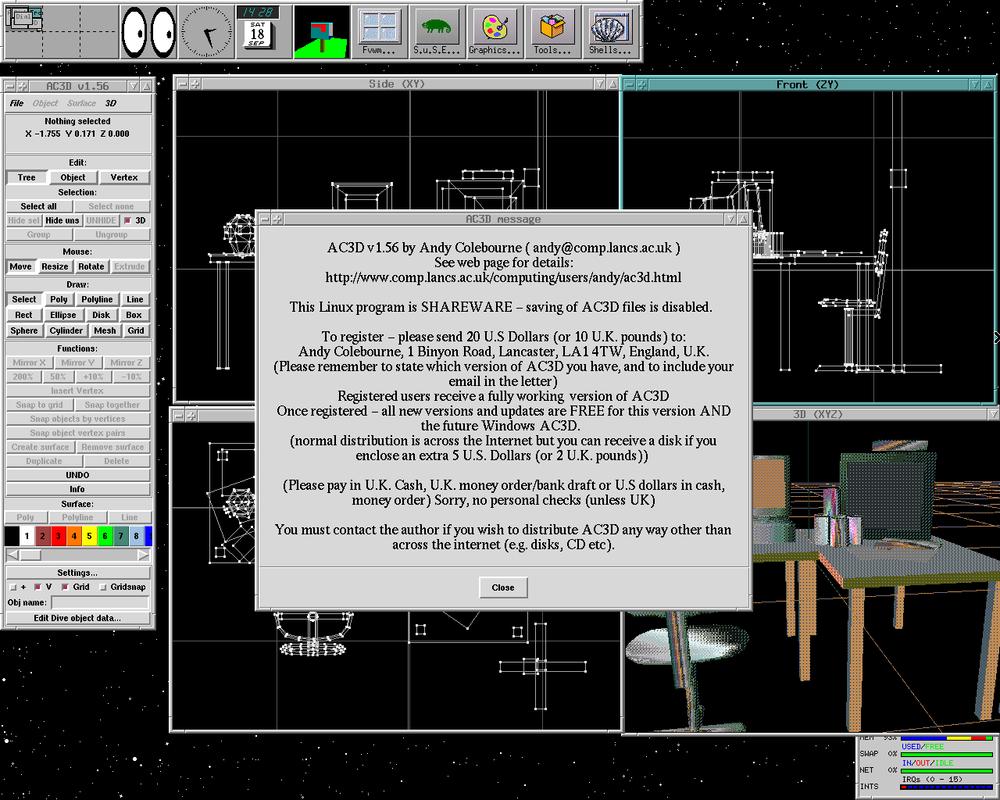
Task: Enable the Gridsnap checkbox
Action: point(103,587)
